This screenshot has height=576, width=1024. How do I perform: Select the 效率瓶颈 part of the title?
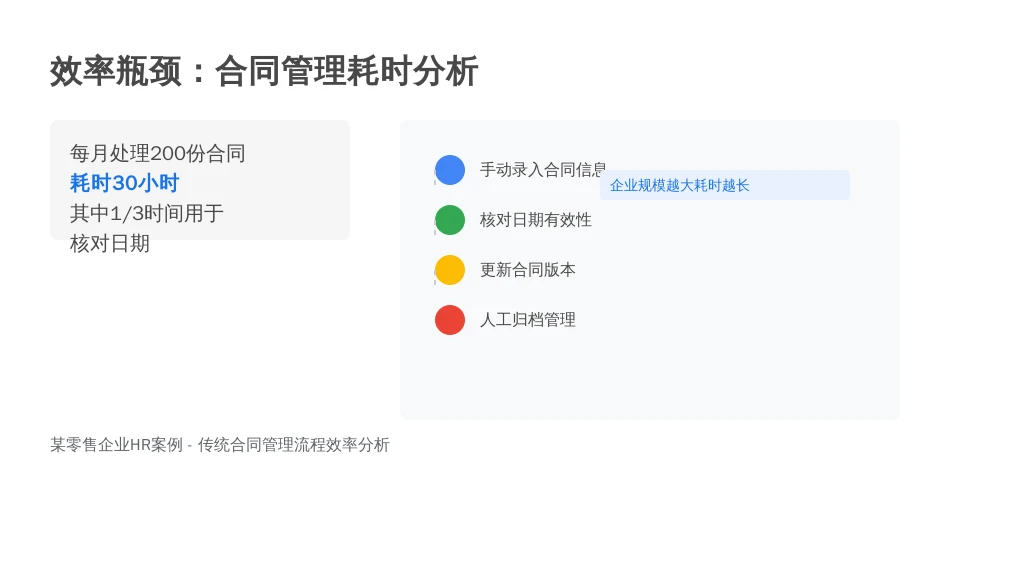tap(116, 71)
